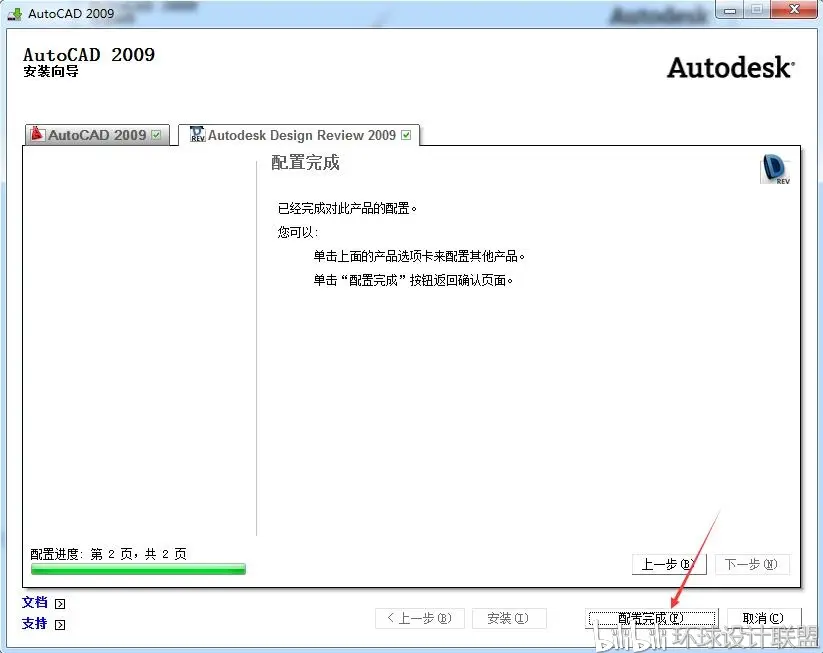Click the REV icon on the Design Review tab
Screen dimensions: 823x653
click(197, 134)
